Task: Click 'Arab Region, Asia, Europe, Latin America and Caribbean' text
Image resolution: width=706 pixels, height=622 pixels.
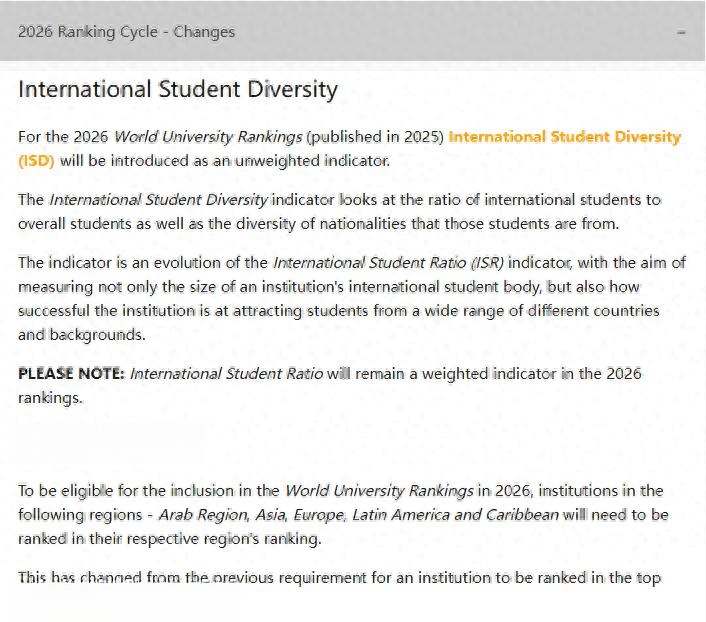Action: point(358,514)
